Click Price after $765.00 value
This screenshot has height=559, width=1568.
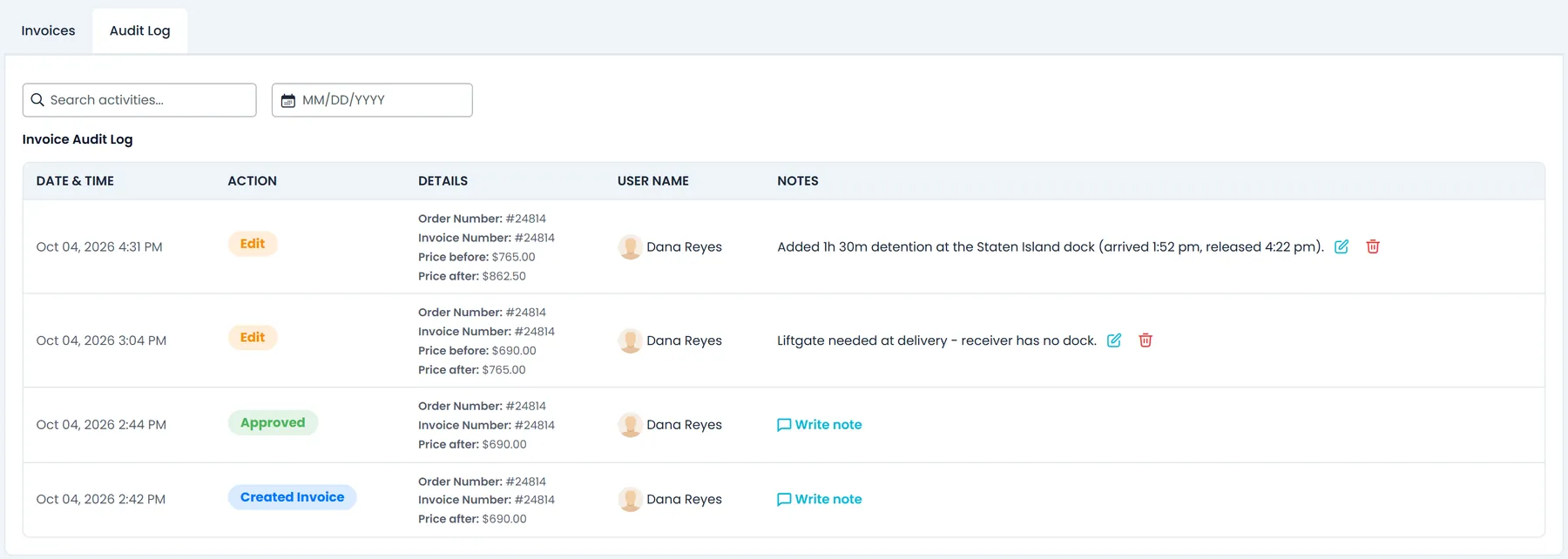(x=504, y=370)
